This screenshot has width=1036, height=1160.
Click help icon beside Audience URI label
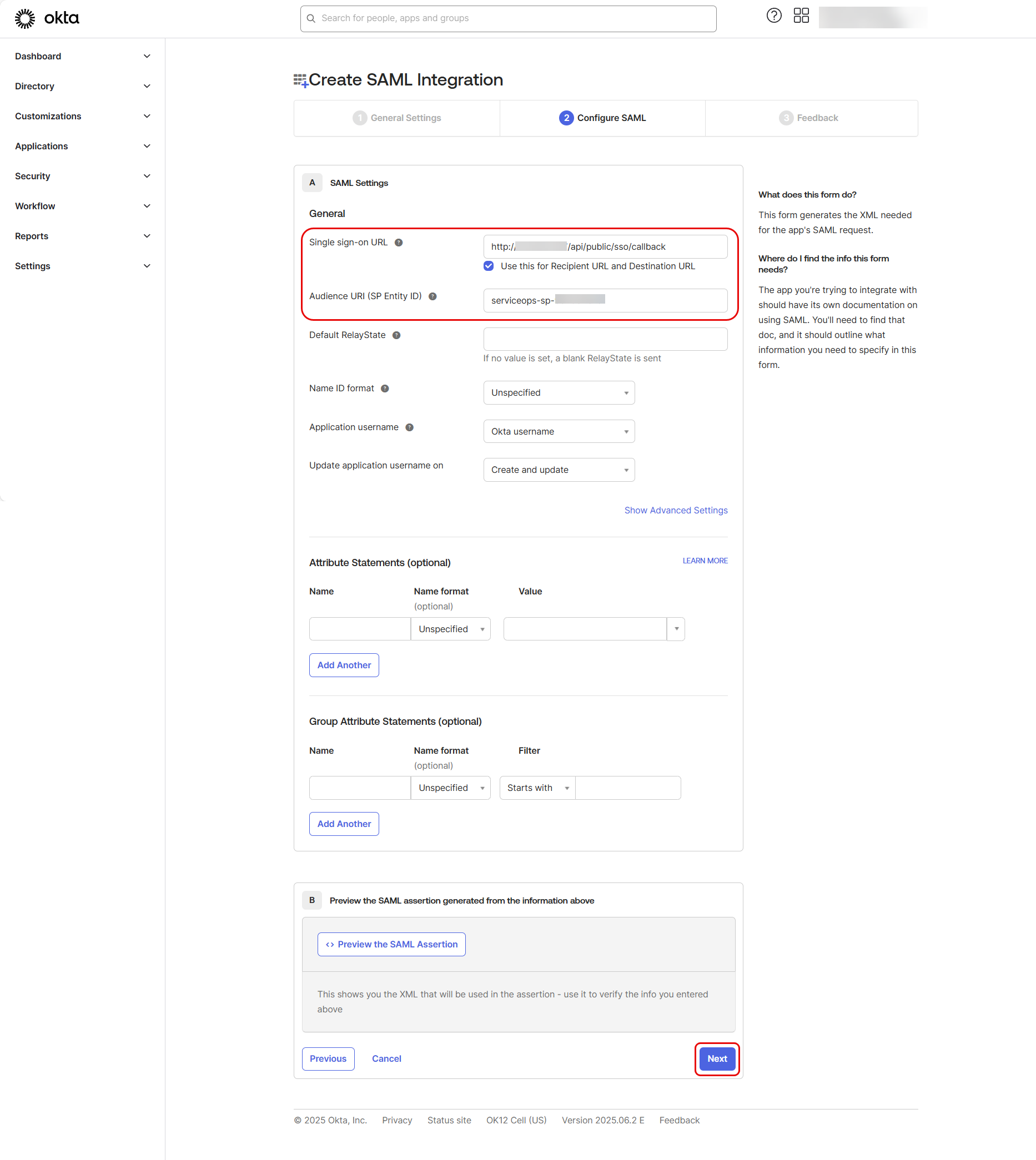tap(432, 296)
